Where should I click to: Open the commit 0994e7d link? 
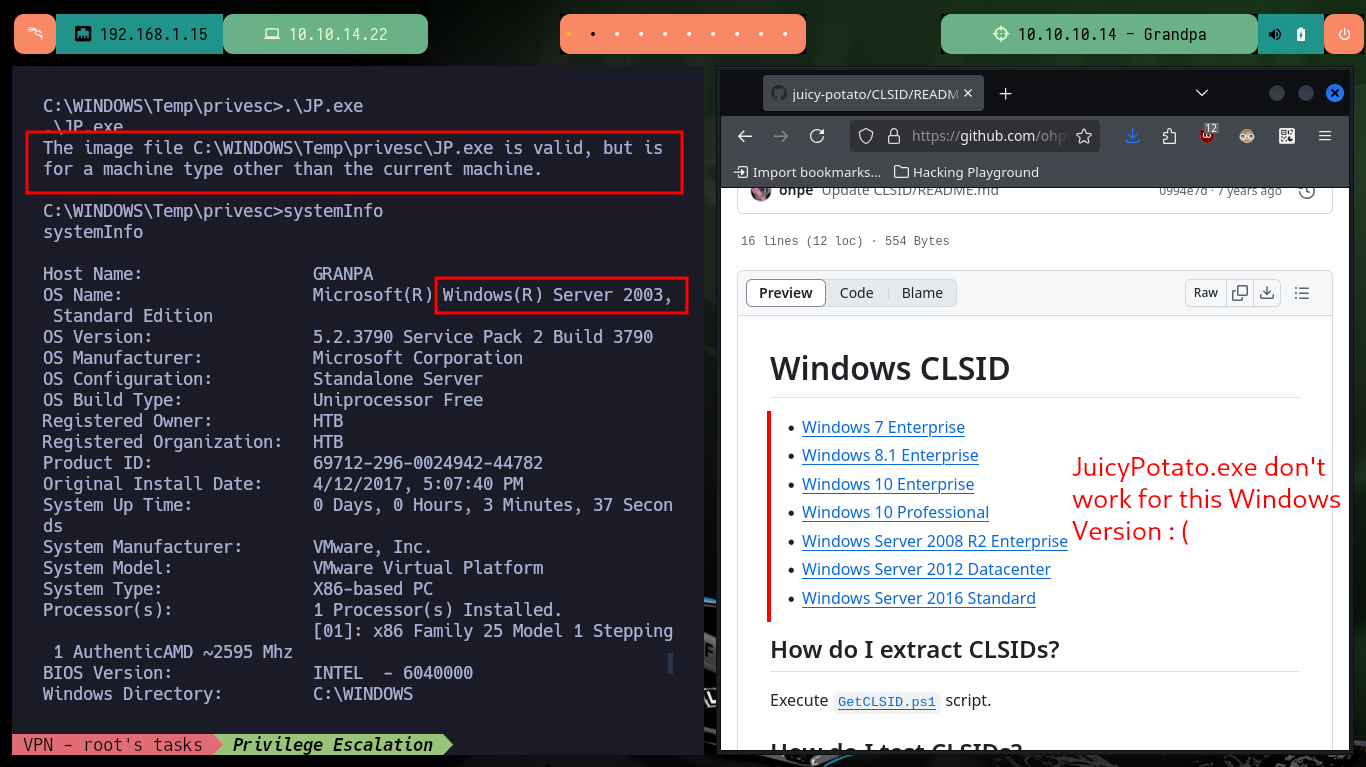coord(1181,191)
